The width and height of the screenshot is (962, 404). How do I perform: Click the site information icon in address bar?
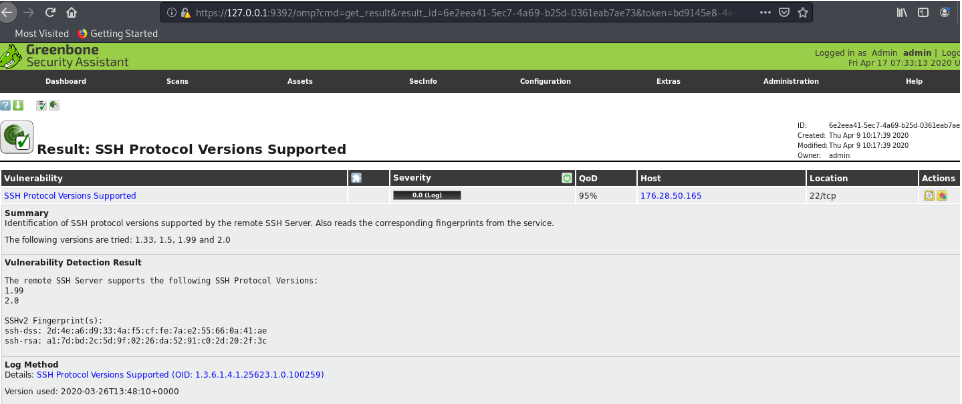172,12
